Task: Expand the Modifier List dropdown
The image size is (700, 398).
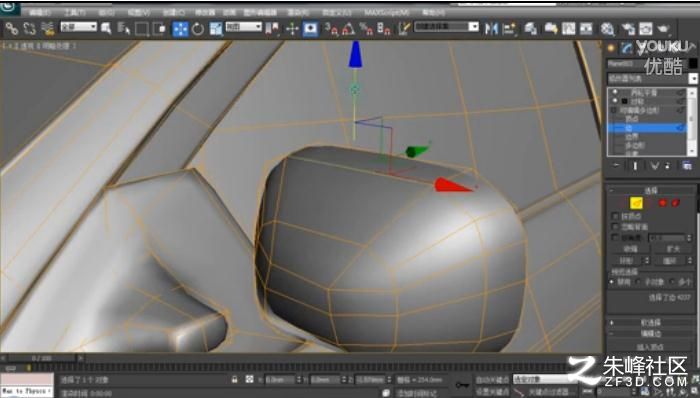Action: pyautogui.click(x=652, y=79)
